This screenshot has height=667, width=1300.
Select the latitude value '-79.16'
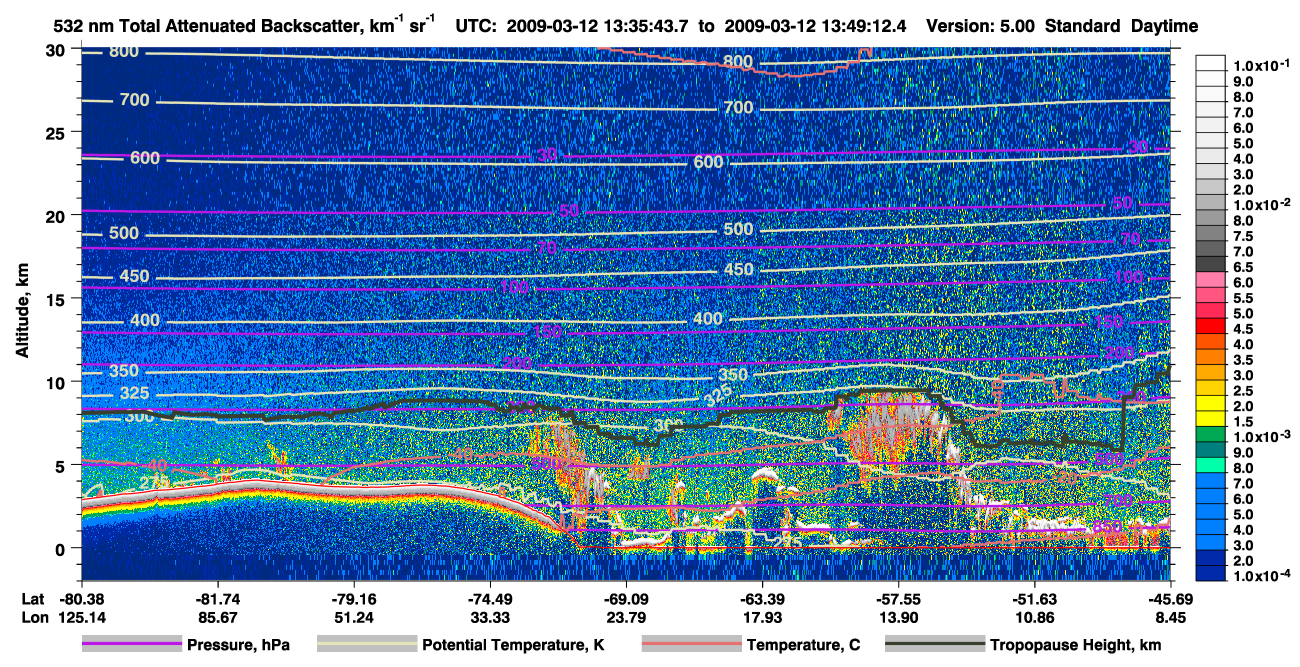[354, 599]
